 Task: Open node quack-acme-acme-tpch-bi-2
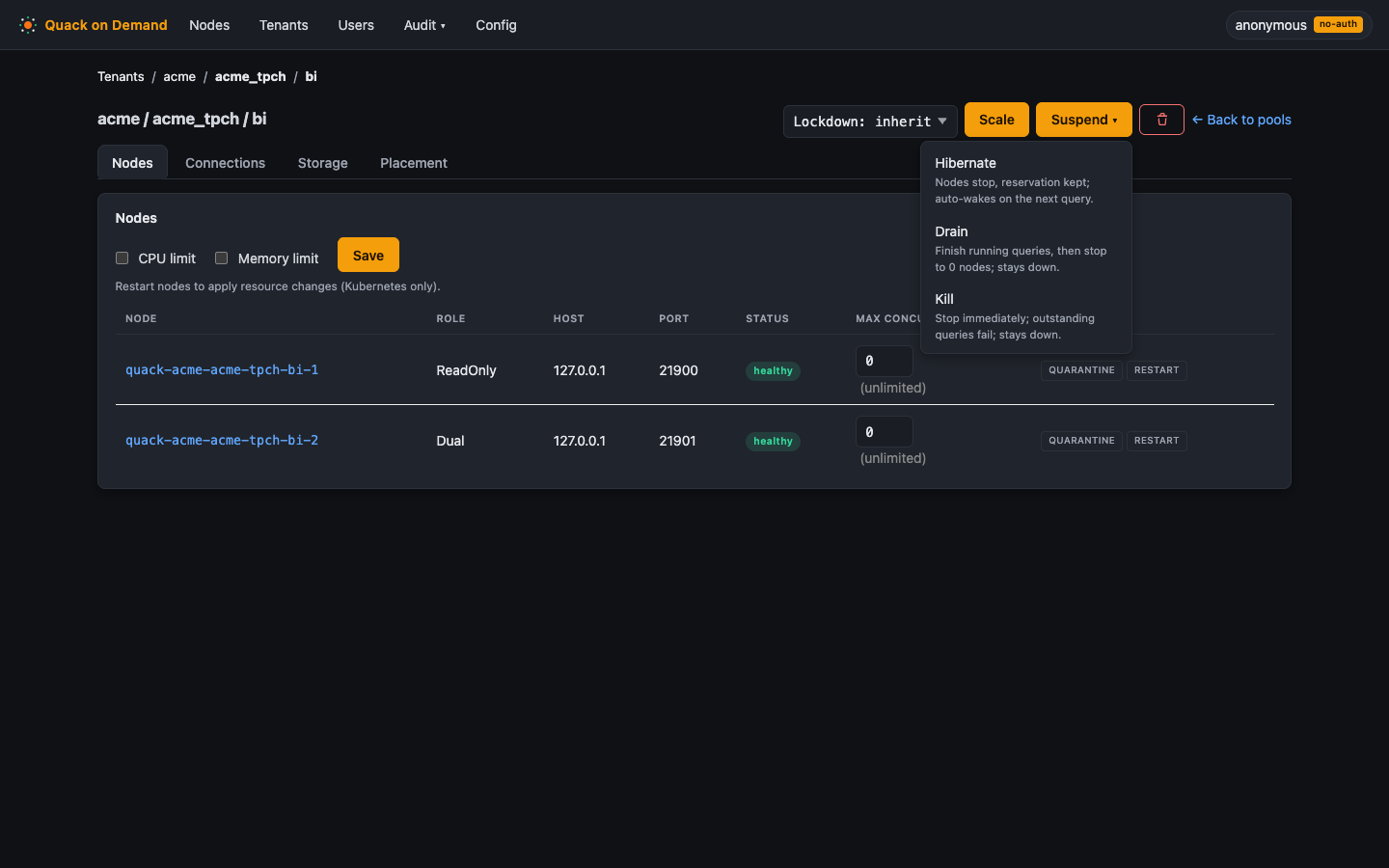222,440
